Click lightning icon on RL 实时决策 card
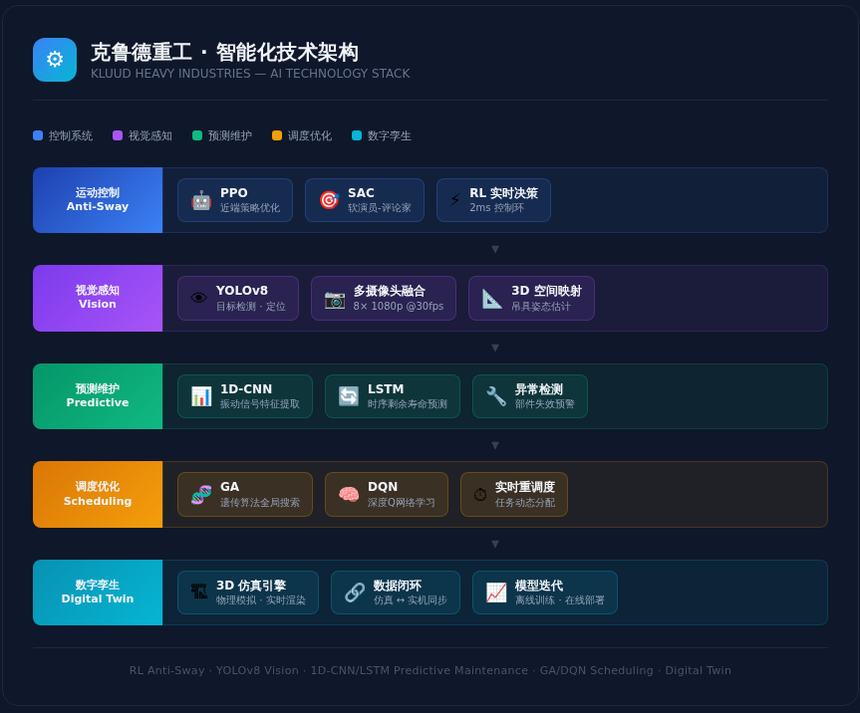Image resolution: width=860 pixels, height=713 pixels. point(455,200)
